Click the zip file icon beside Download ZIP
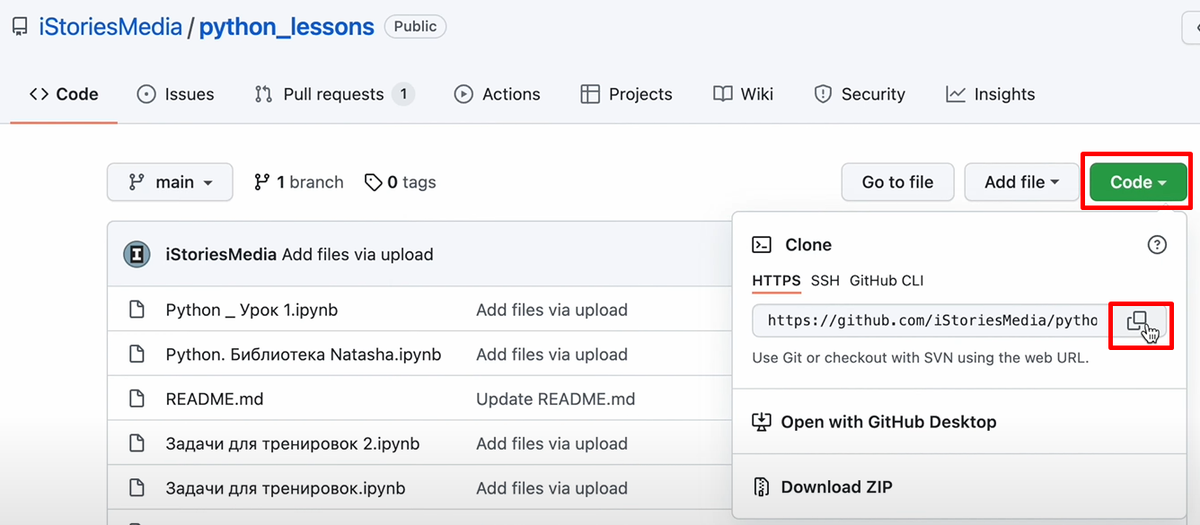1200x525 pixels. coord(762,487)
